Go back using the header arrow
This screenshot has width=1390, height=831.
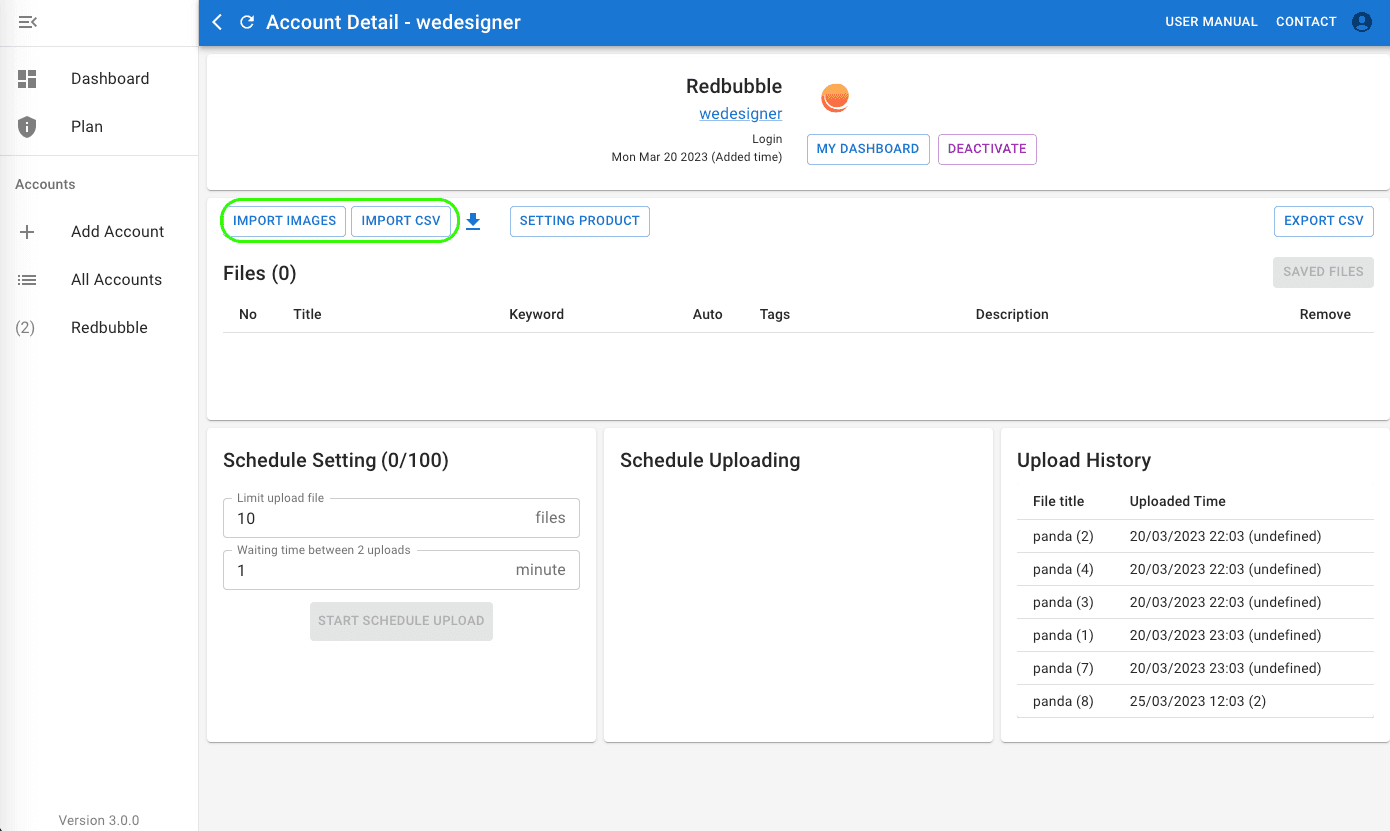(x=217, y=22)
